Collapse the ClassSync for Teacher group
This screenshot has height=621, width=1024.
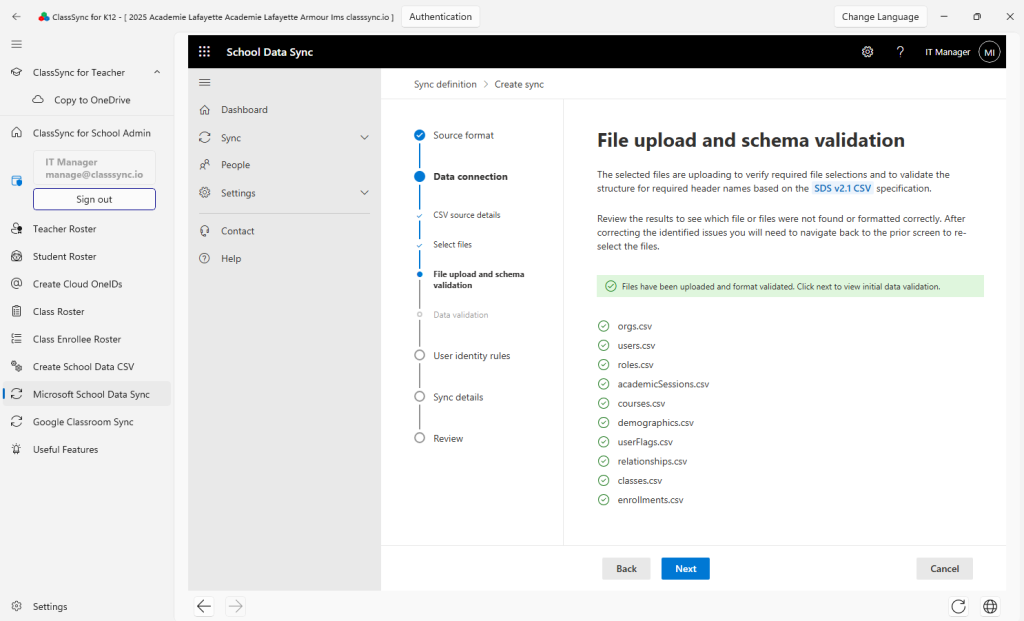[157, 72]
